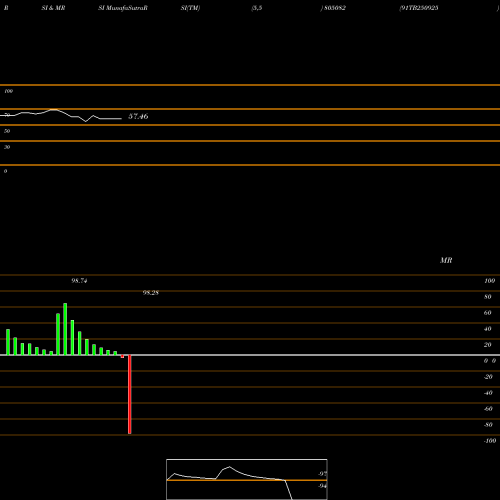
Task: Click the 50 label on RSI left axis
Action: [x=7, y=131]
